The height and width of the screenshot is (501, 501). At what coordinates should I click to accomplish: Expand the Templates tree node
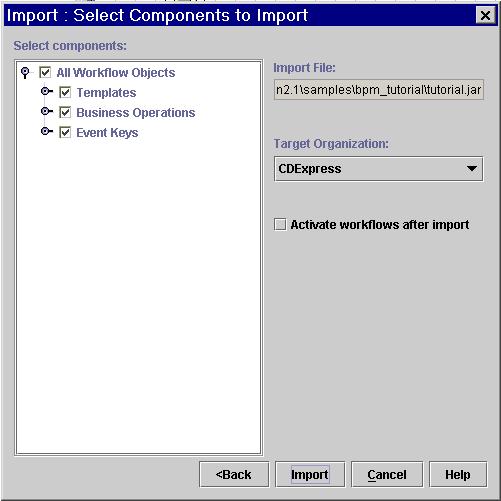click(46, 91)
